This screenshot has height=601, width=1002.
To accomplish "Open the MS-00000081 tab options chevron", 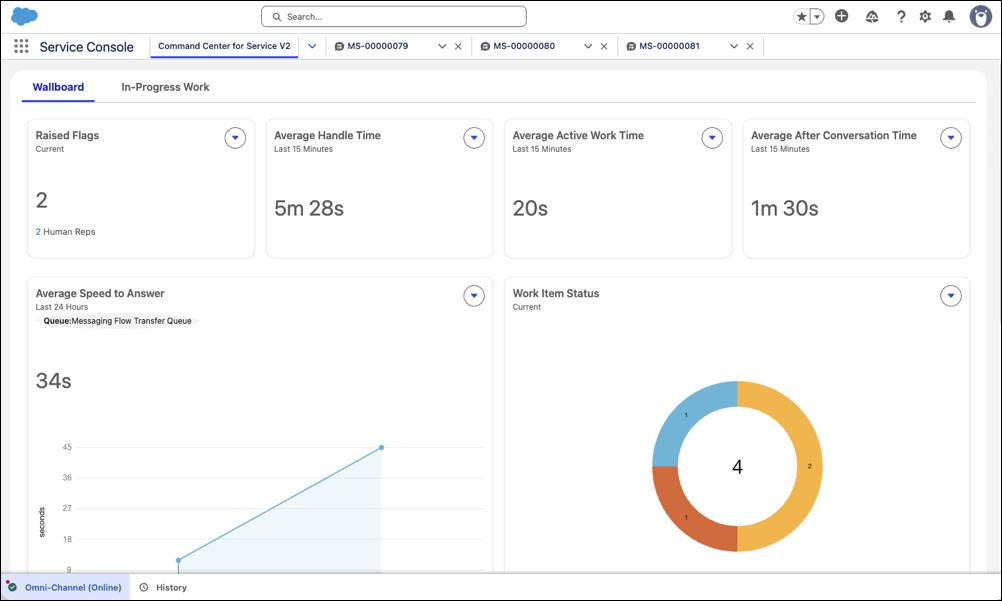I will tap(734, 46).
